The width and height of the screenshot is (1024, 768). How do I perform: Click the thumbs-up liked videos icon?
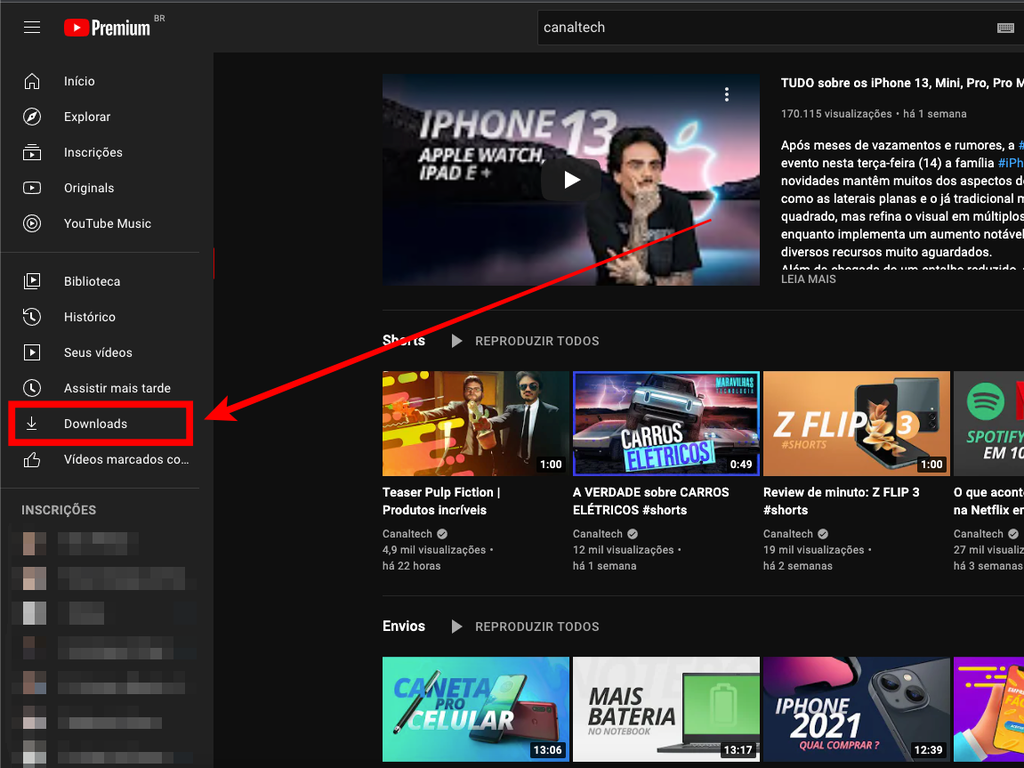point(32,460)
